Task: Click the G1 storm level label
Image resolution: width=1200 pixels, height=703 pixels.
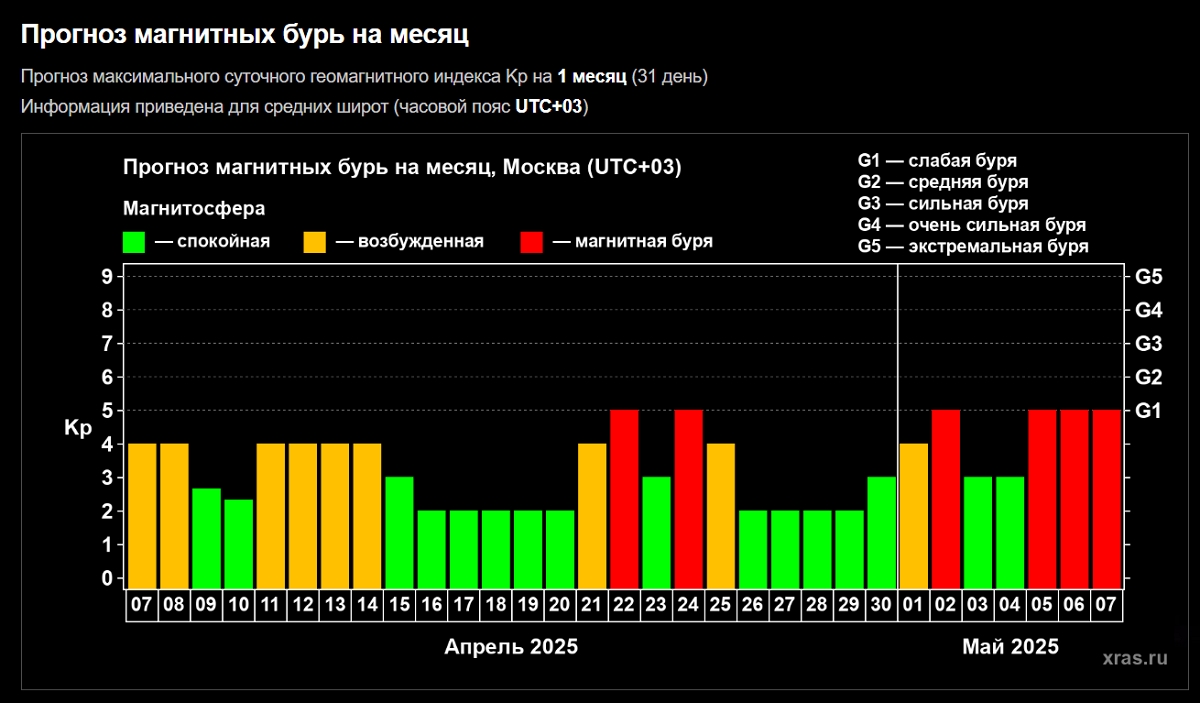Action: (1148, 411)
